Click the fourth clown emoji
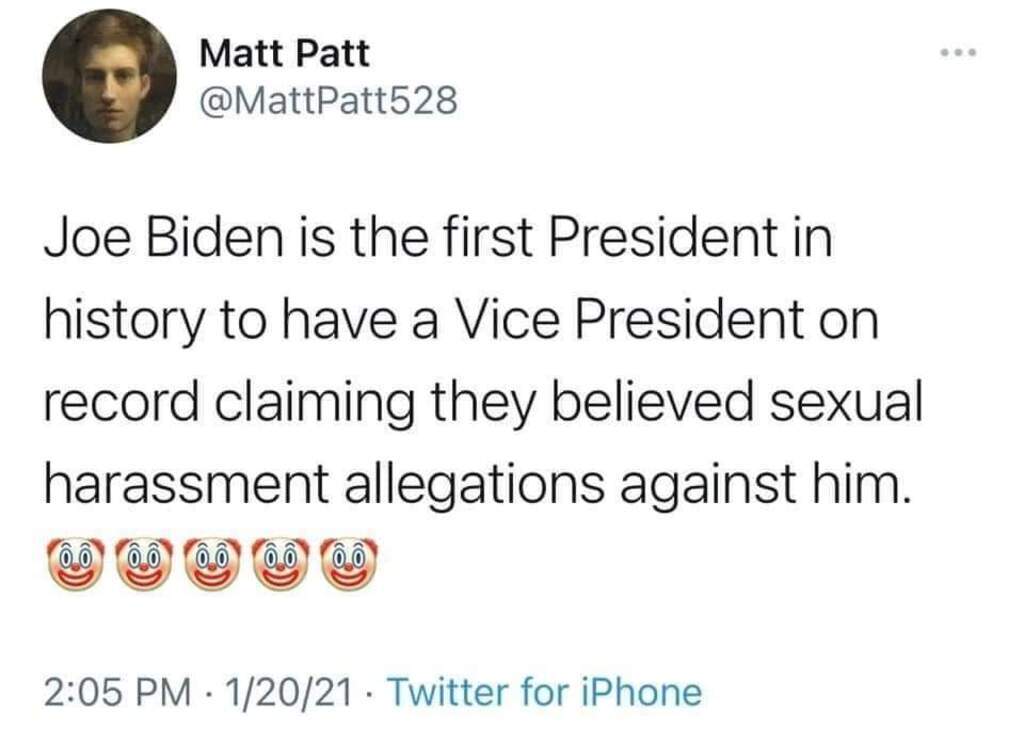The width and height of the screenshot is (1024, 729). point(281,564)
